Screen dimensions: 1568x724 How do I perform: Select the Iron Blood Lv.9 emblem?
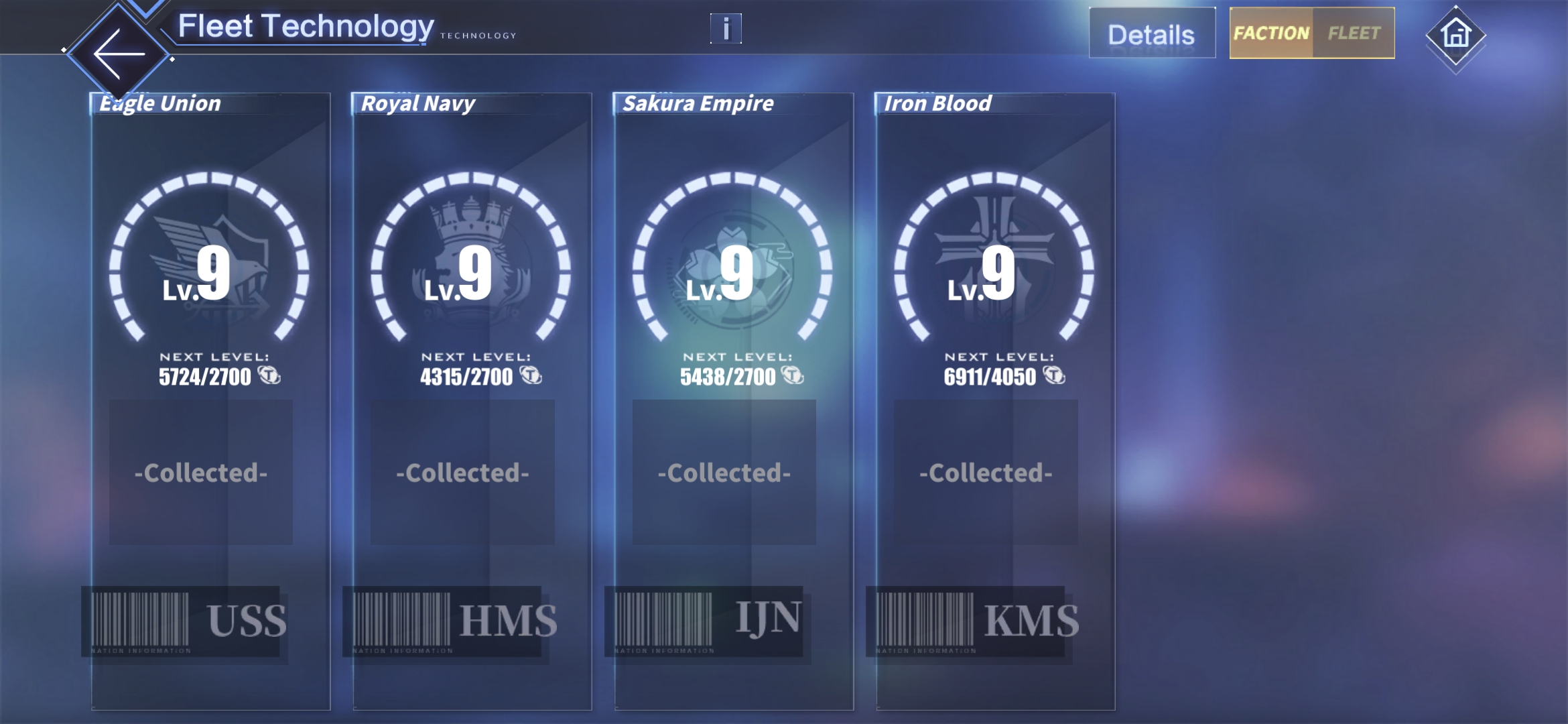click(x=994, y=257)
